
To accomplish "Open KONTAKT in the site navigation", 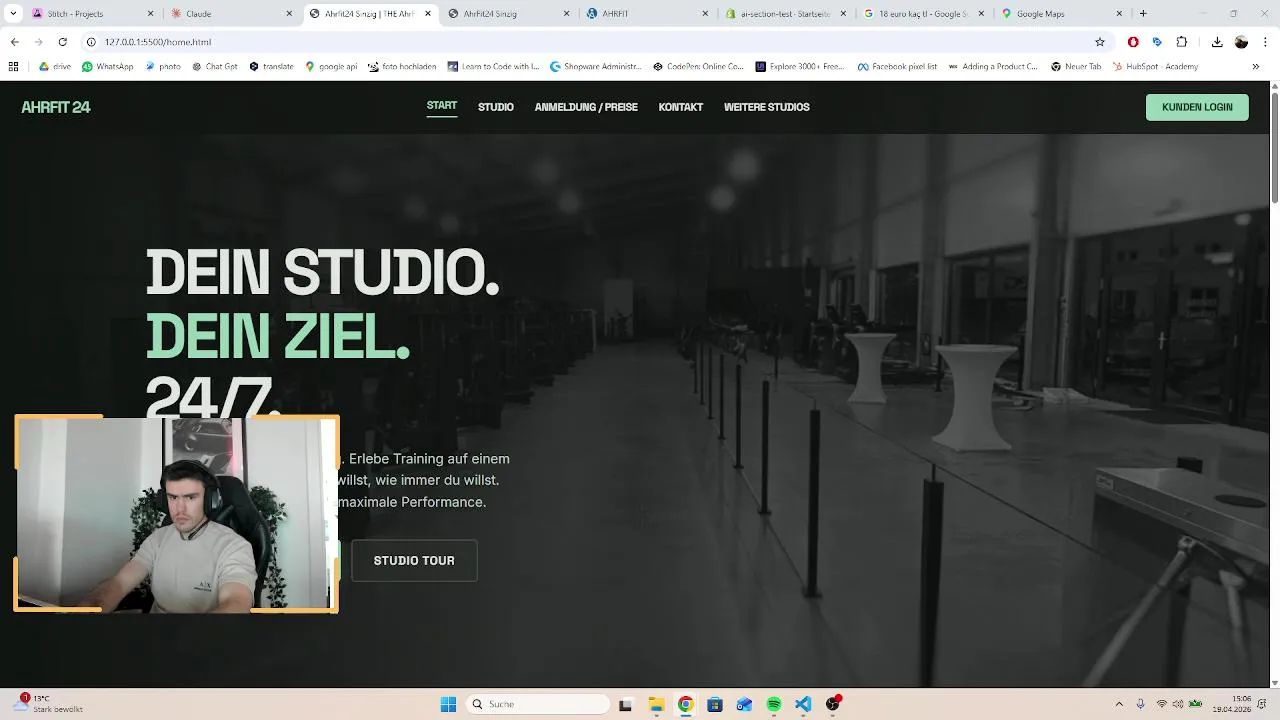I will [x=681, y=107].
